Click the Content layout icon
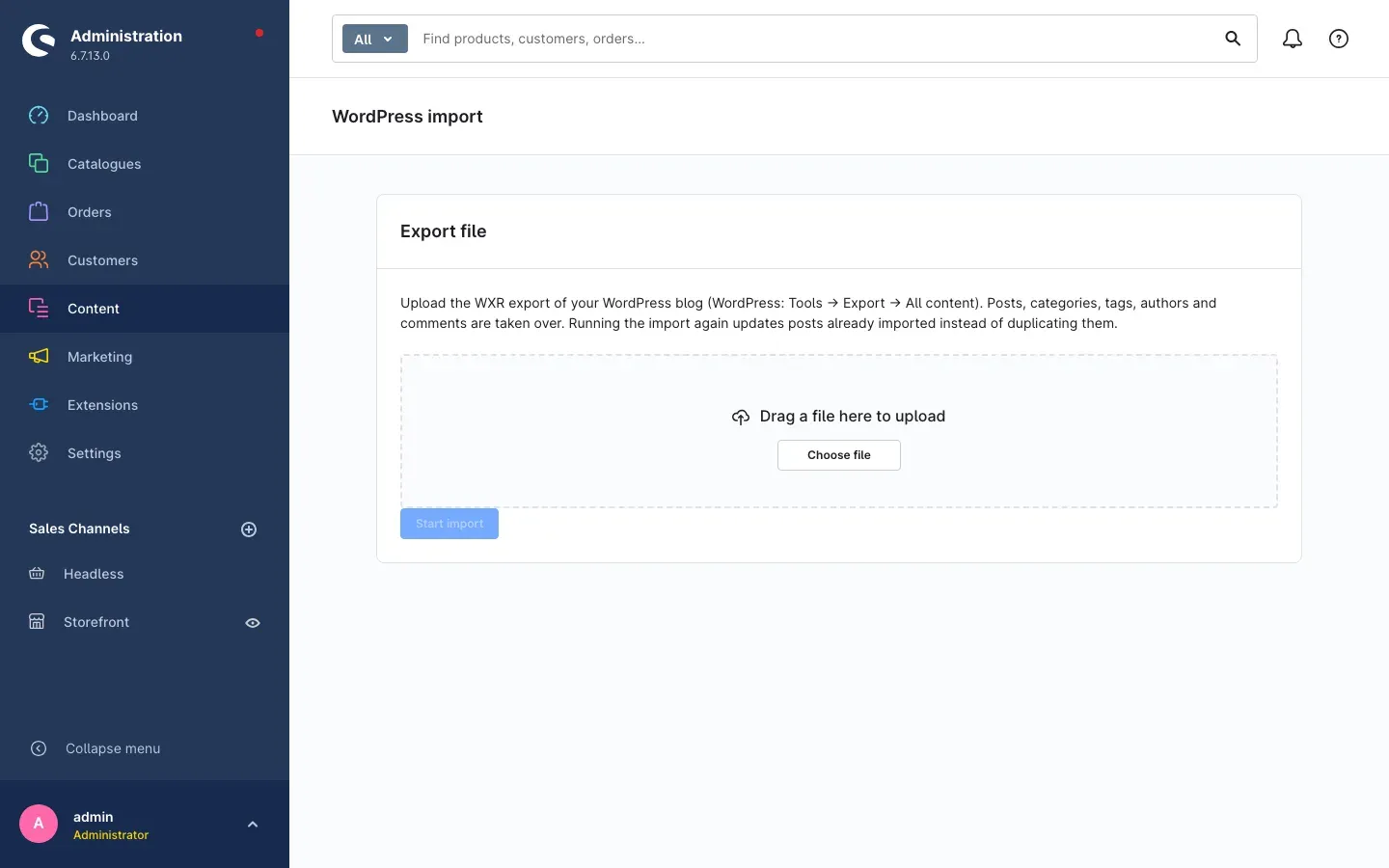This screenshot has height=868, width=1389. [x=39, y=309]
